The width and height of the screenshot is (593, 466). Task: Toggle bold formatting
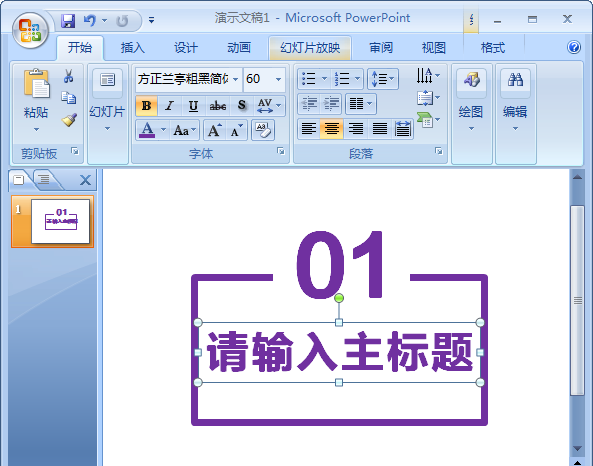coord(146,106)
